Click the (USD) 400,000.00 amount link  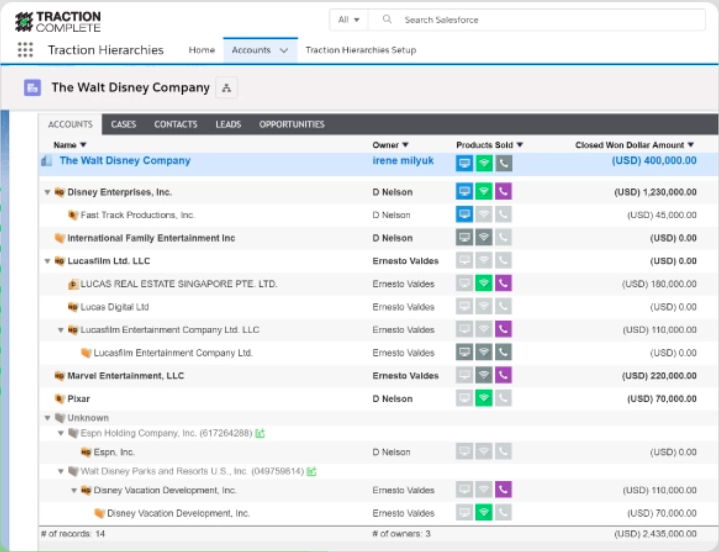654,160
